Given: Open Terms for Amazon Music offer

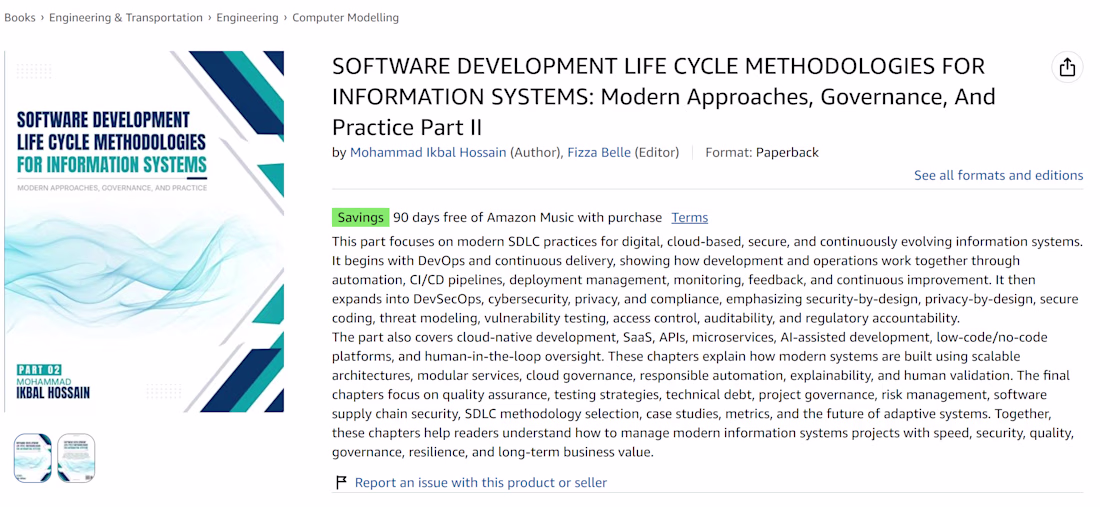Looking at the screenshot, I should point(690,217).
